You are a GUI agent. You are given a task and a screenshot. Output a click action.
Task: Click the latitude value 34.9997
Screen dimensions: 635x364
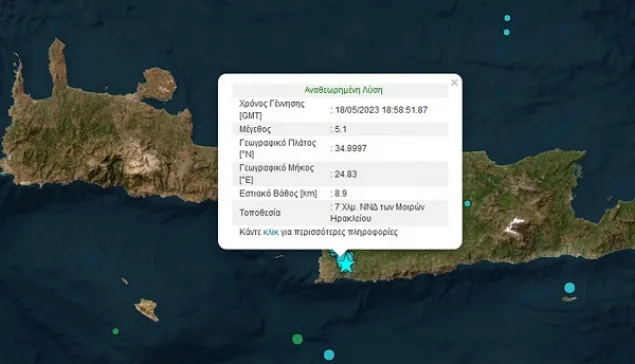click(351, 148)
